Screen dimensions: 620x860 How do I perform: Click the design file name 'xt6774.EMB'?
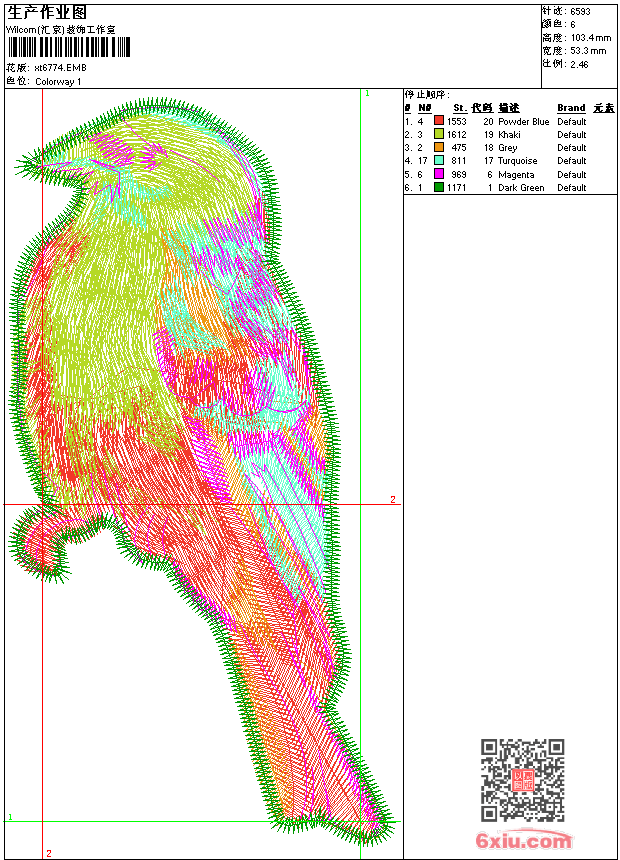[60, 68]
